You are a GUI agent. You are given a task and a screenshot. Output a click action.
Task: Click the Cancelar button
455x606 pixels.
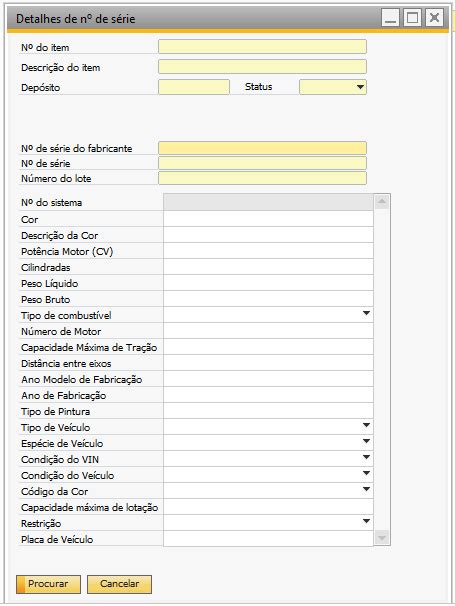pos(119,584)
